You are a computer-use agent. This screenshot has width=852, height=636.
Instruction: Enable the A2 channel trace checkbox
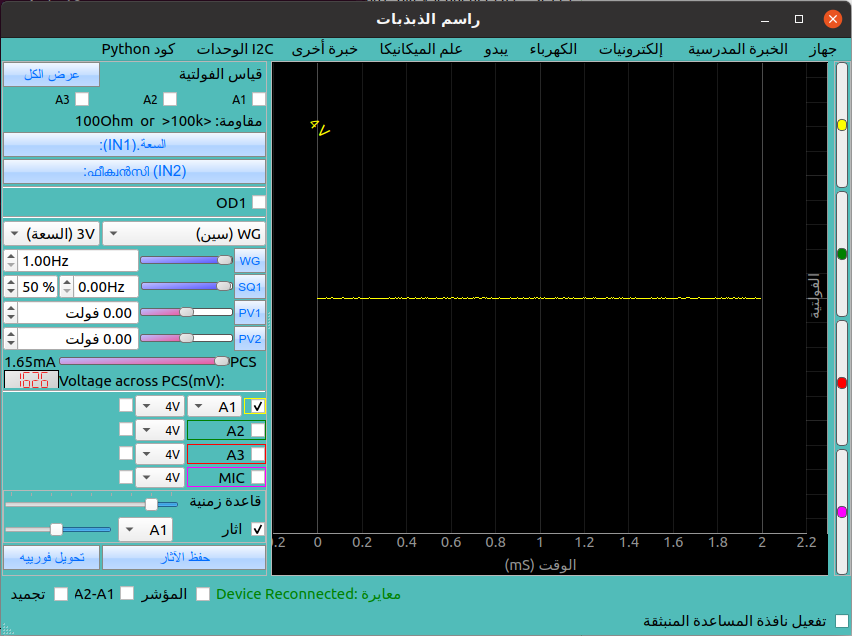pos(258,431)
